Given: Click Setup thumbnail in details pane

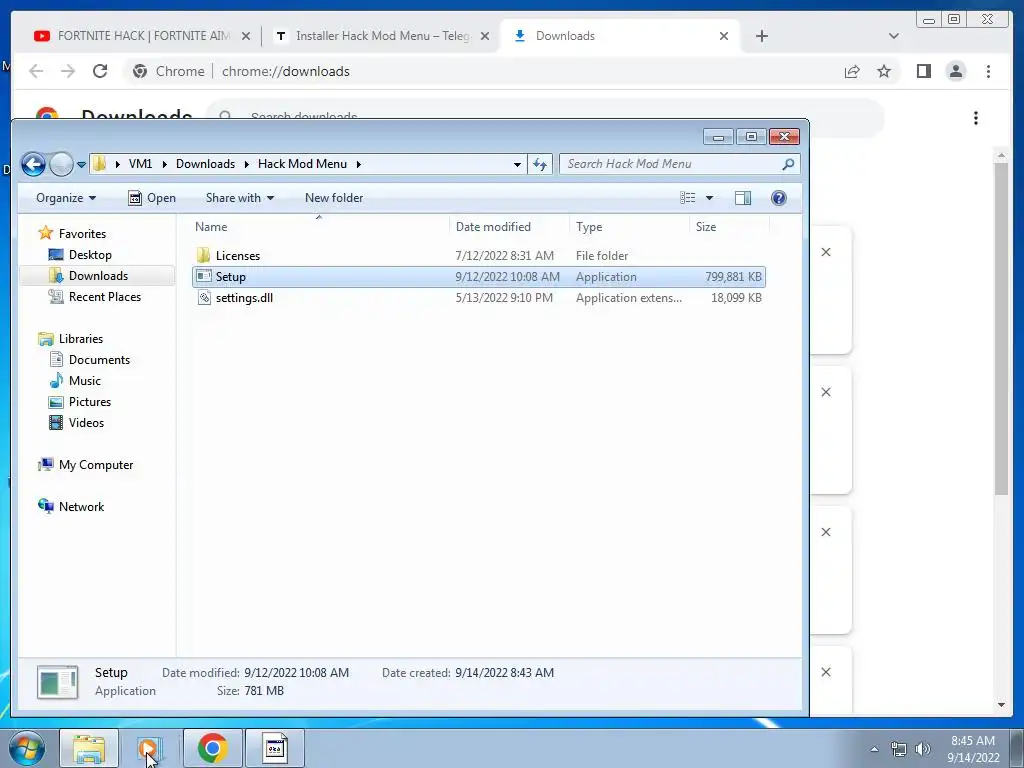Looking at the screenshot, I should click(57, 682).
